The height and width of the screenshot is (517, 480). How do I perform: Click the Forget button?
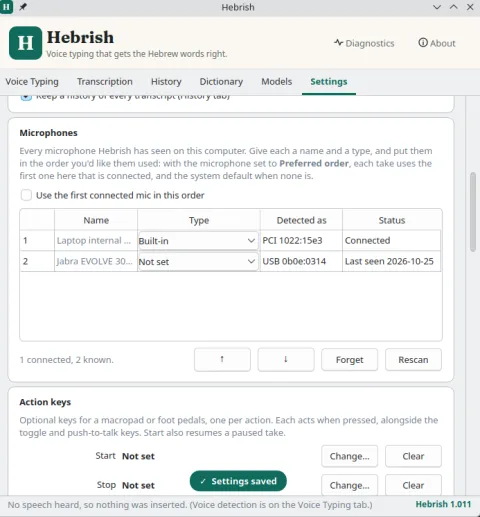pyautogui.click(x=349, y=360)
